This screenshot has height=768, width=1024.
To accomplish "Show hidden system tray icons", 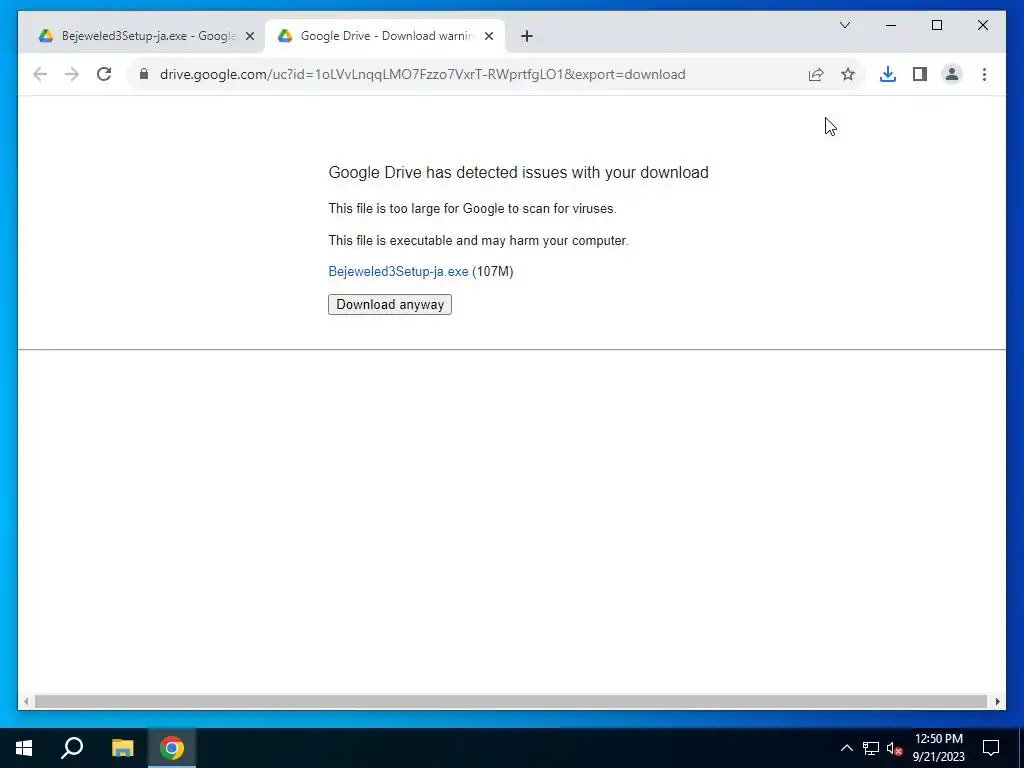I will pyautogui.click(x=846, y=748).
